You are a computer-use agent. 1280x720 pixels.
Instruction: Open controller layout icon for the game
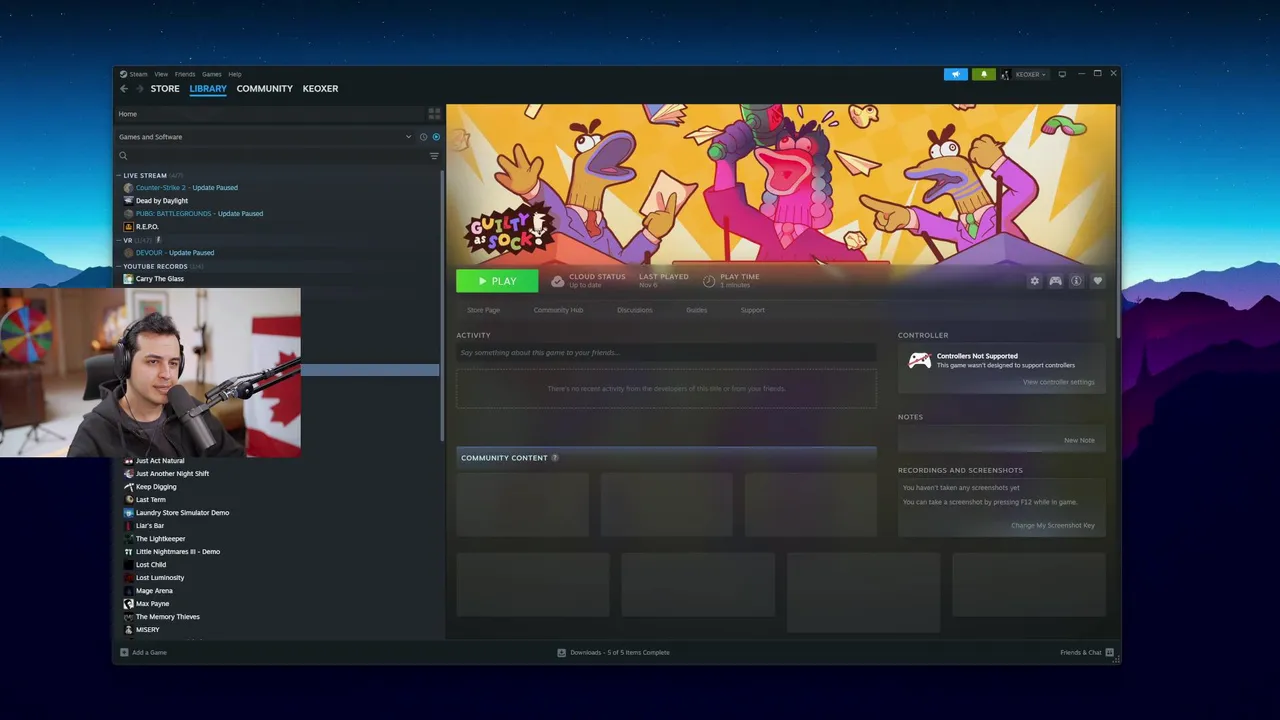pyautogui.click(x=1055, y=281)
